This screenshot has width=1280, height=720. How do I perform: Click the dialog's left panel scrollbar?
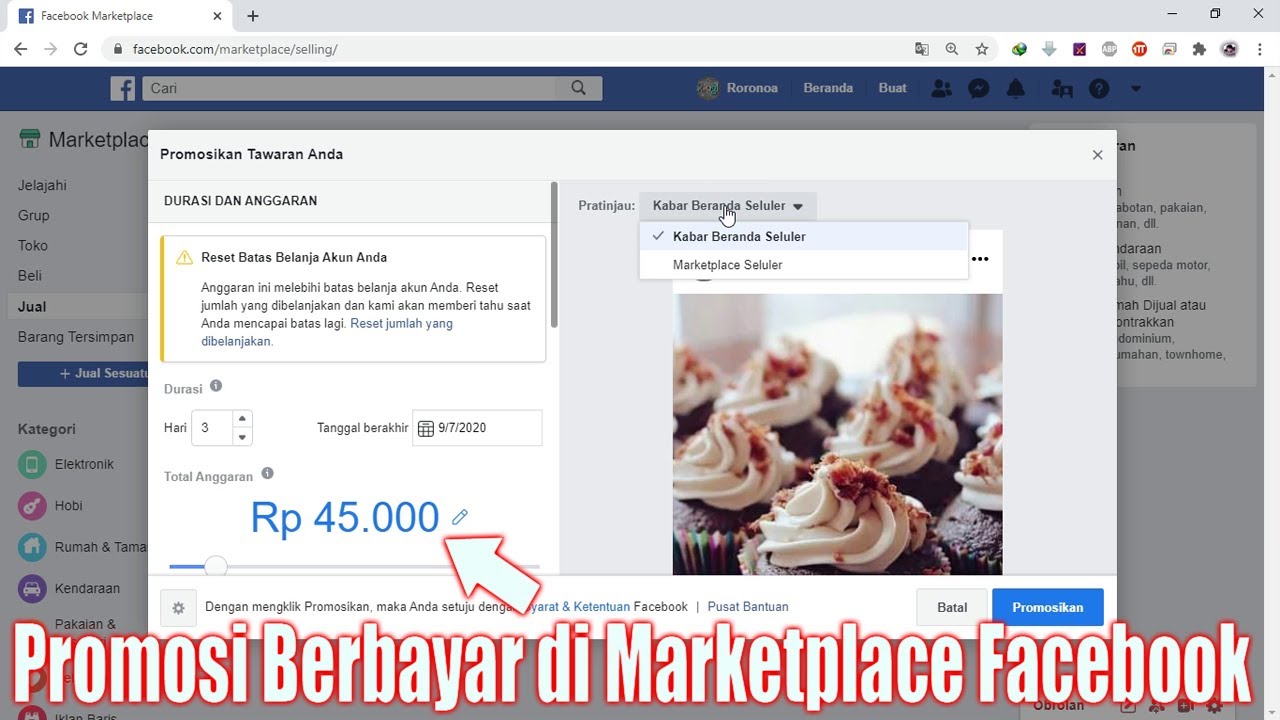(x=554, y=254)
